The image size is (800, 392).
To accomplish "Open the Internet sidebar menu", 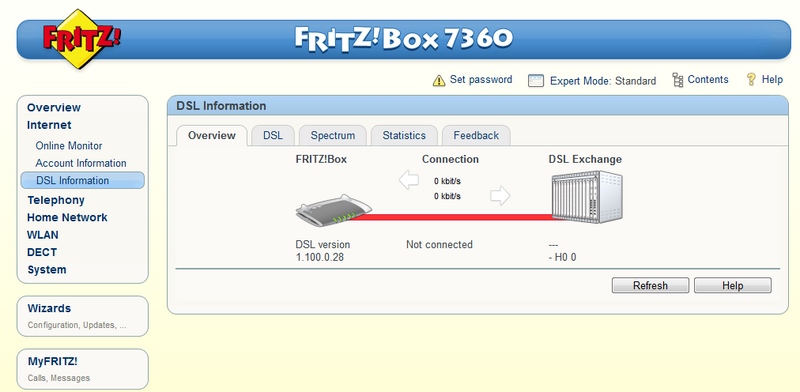I will click(x=49, y=125).
